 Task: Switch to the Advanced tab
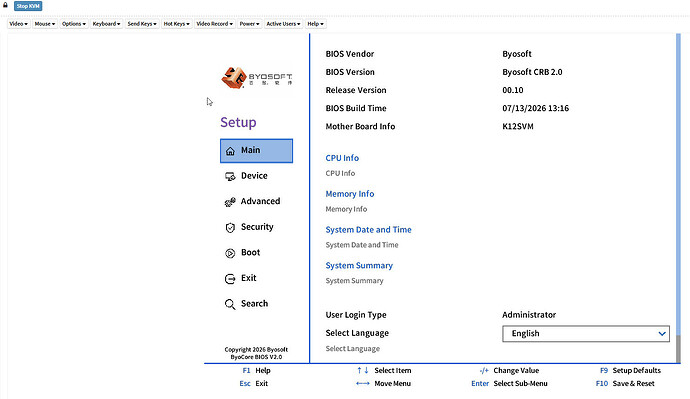pyautogui.click(x=257, y=201)
